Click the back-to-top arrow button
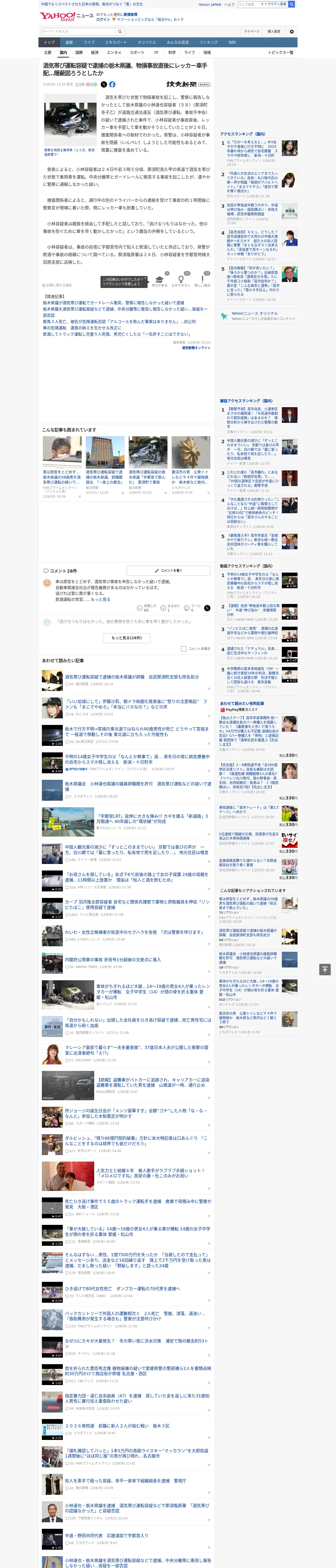This screenshot has height=1568, width=336. coord(325,970)
